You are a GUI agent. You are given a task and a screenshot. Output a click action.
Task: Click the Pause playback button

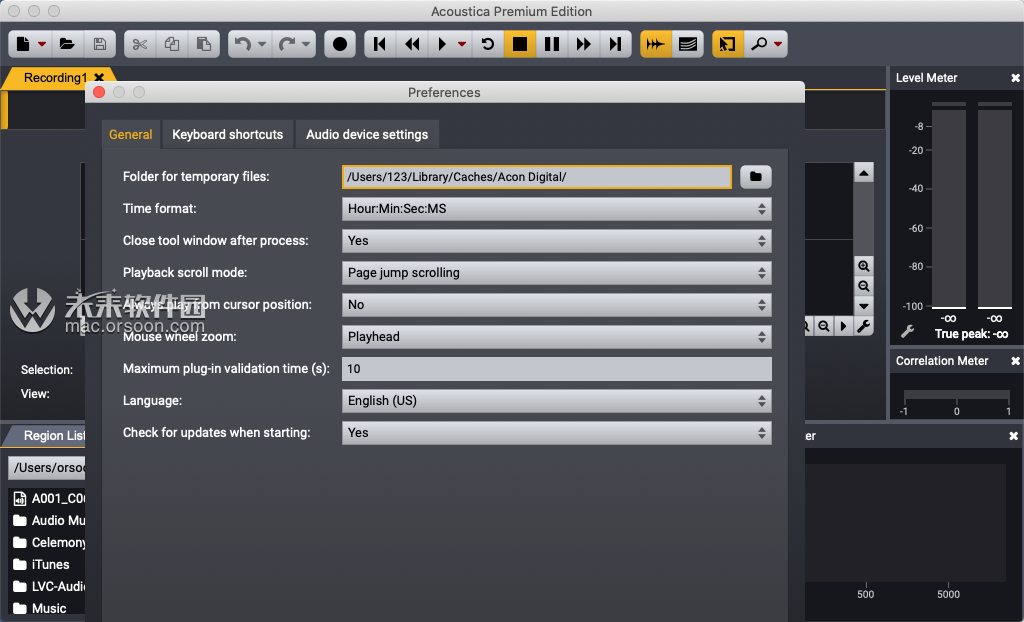(552, 44)
